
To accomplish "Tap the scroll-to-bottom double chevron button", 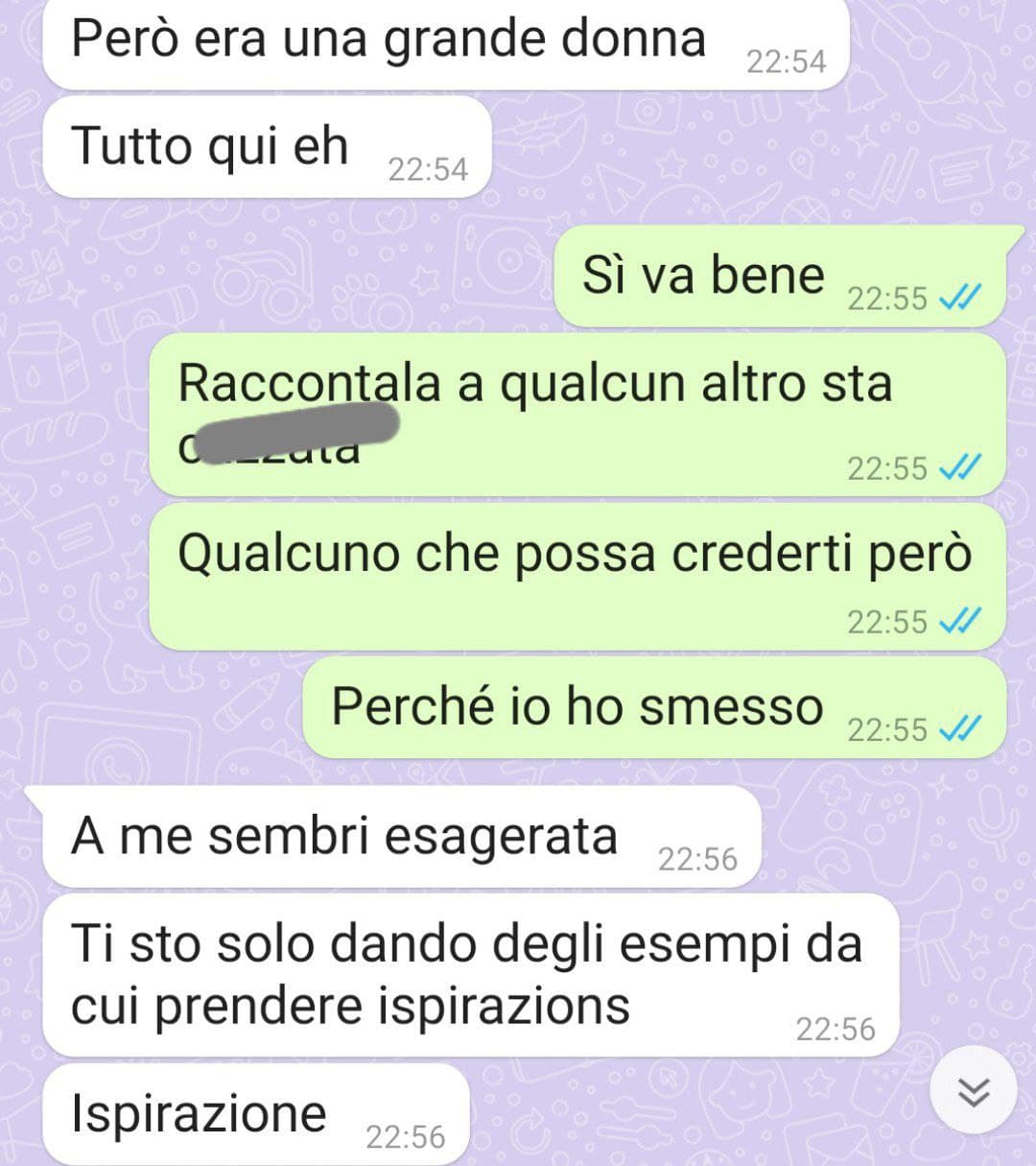I will pos(975,1091).
